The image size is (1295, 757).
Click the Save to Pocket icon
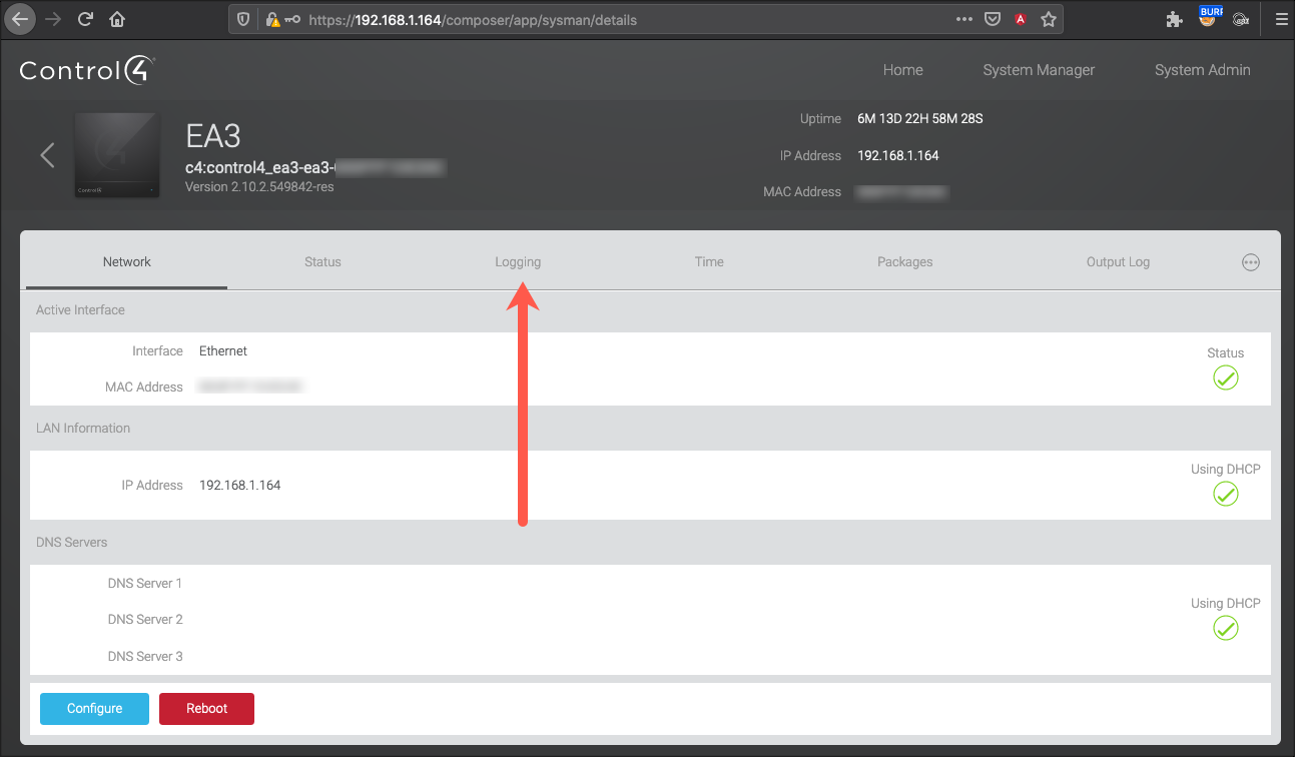pyautogui.click(x=992, y=19)
